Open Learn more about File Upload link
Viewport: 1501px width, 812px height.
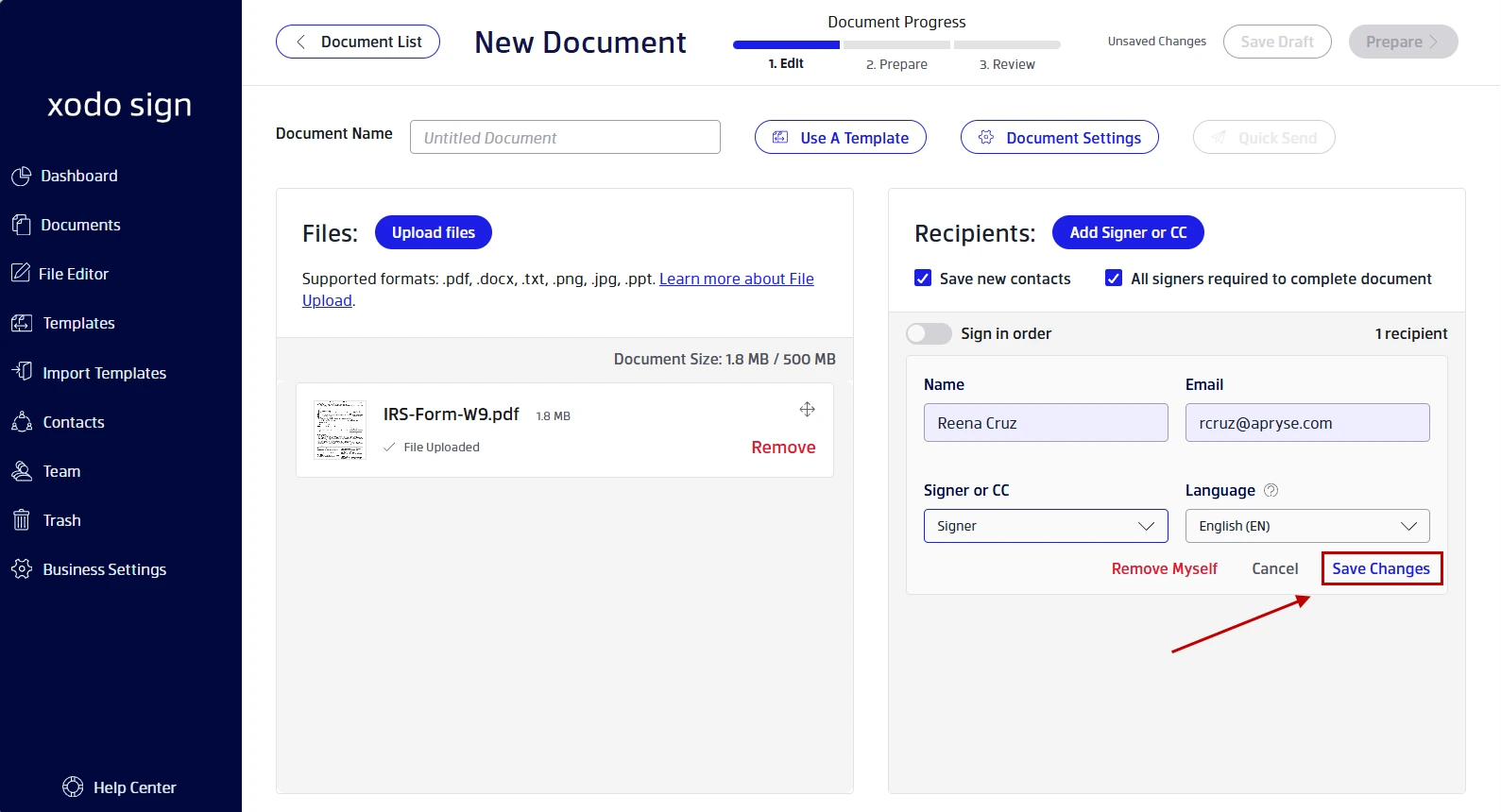736,279
